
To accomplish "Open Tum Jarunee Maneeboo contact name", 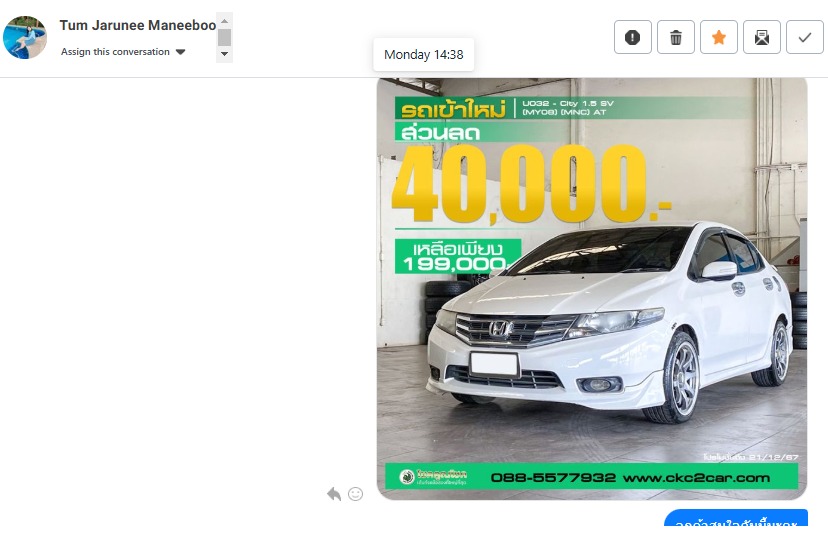I will point(138,25).
